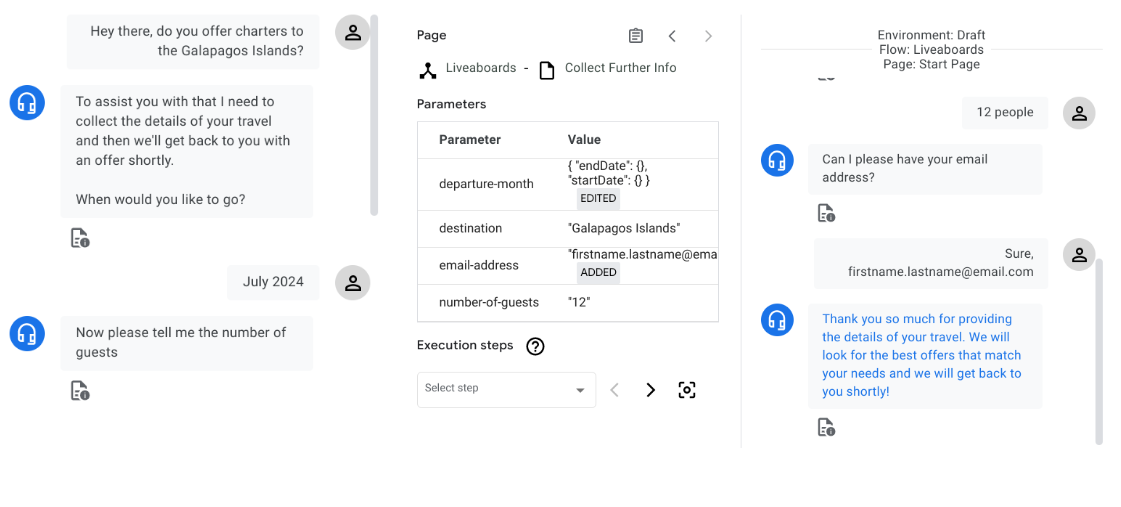
Task: Click the 'July 2024' user message
Action: pos(273,282)
